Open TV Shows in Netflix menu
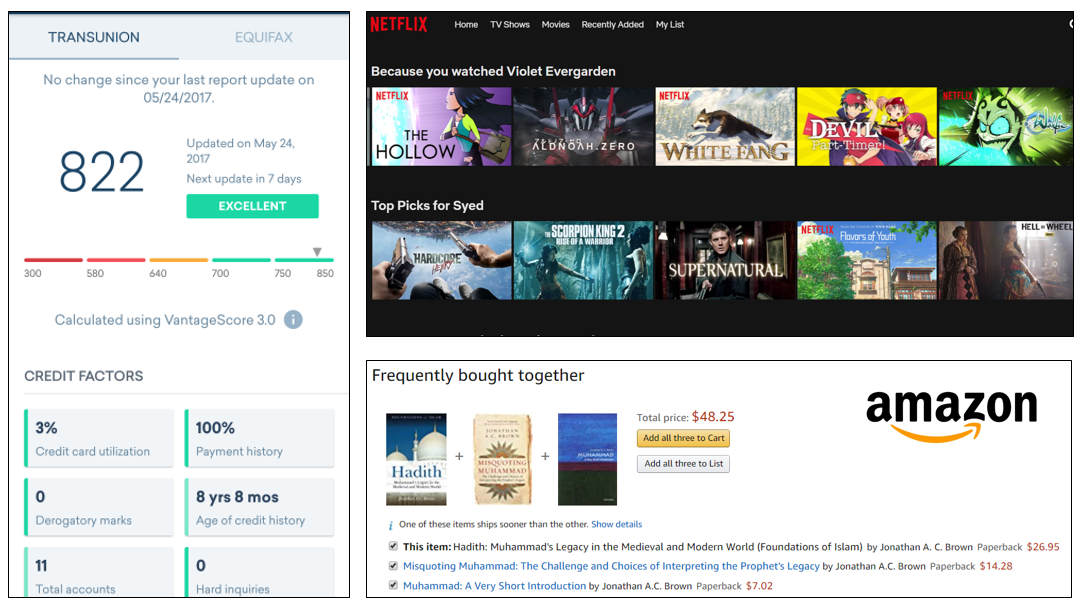The height and width of the screenshot is (607, 1079). [x=510, y=25]
